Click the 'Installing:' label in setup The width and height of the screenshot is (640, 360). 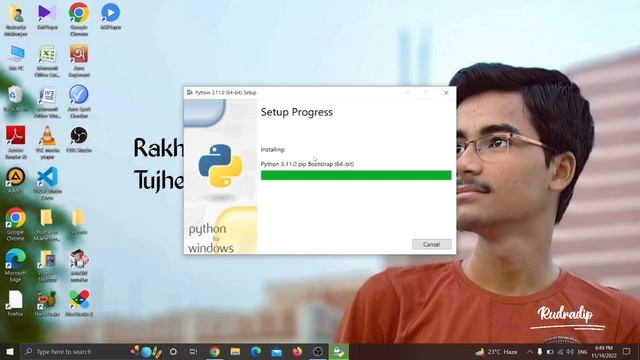273,150
